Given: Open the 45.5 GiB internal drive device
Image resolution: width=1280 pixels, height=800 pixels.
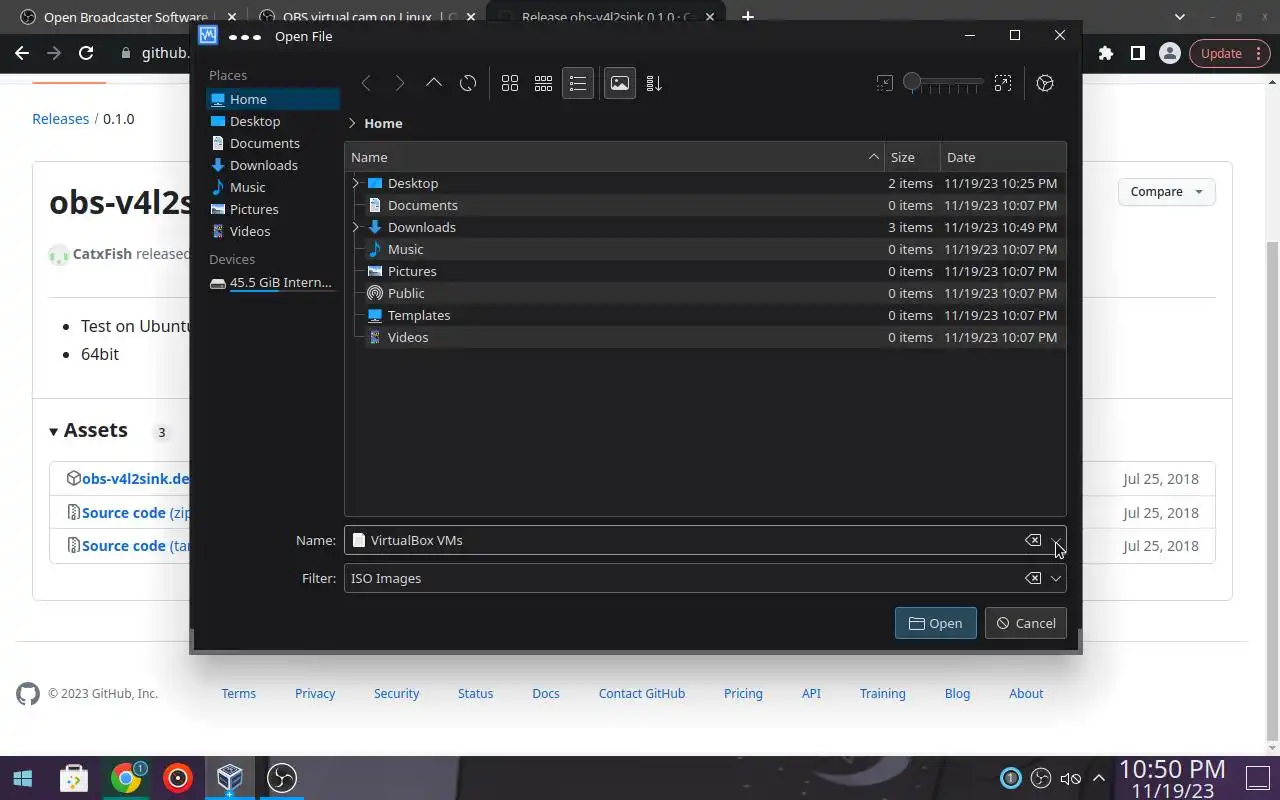Looking at the screenshot, I should (x=273, y=283).
